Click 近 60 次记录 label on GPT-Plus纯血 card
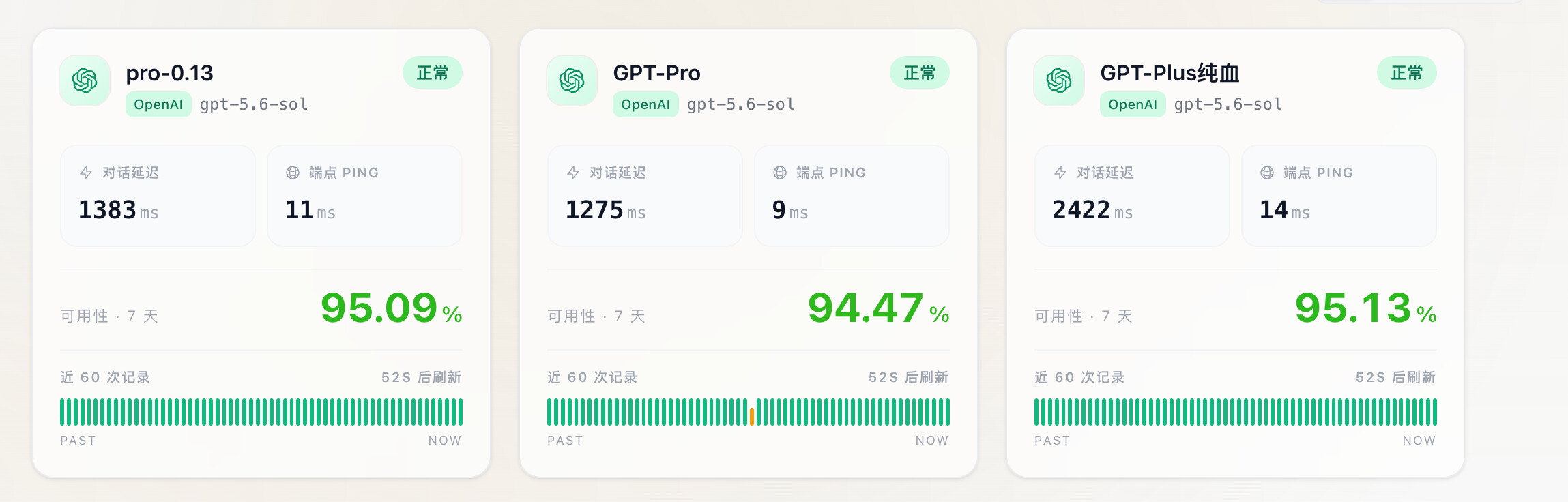Image resolution: width=1568 pixels, height=502 pixels. click(1079, 377)
